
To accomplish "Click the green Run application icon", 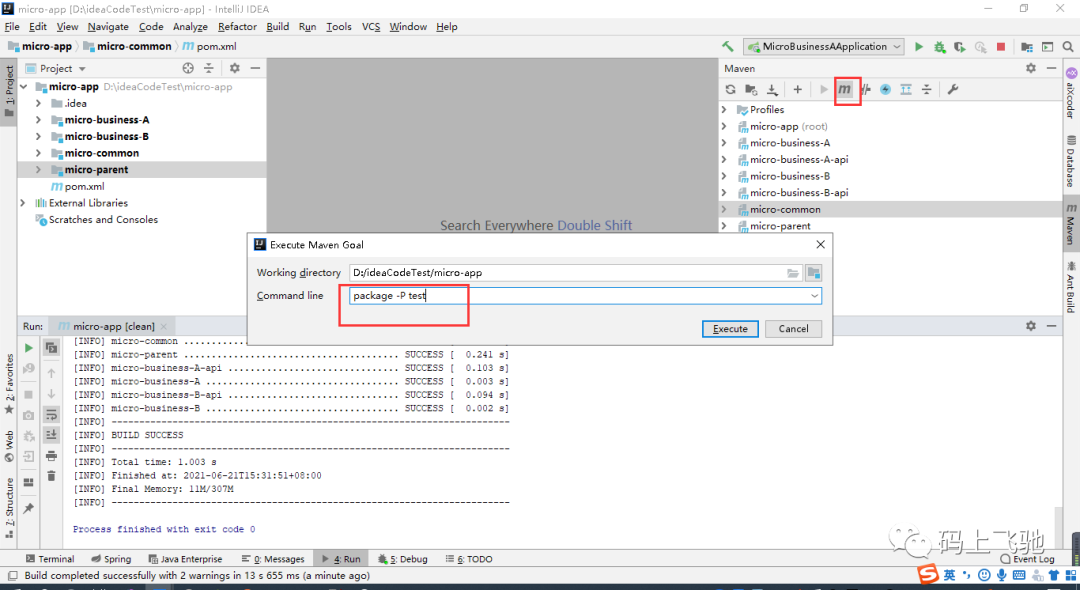I will click(x=918, y=47).
